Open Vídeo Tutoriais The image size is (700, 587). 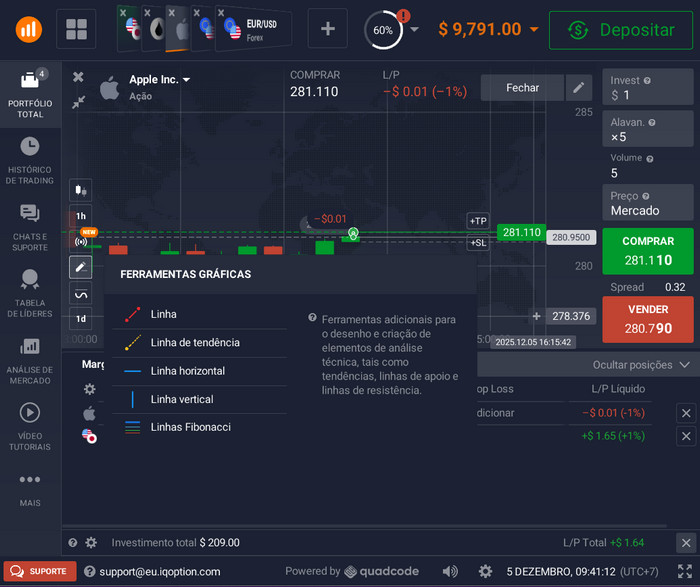click(30, 426)
